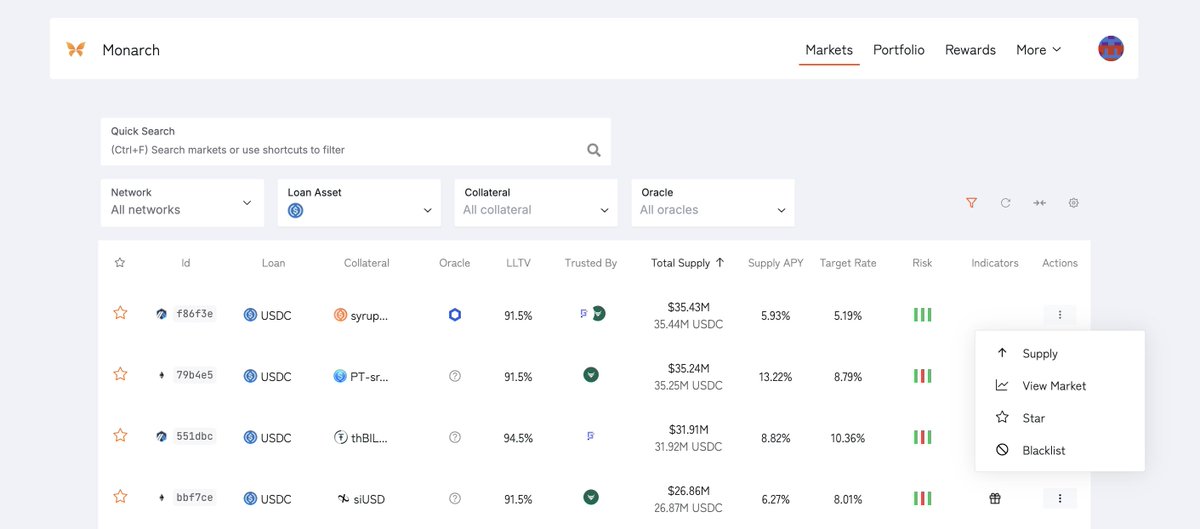Screen dimensions: 1200x529
Task: Sort by Supply APY column
Action: [776, 263]
